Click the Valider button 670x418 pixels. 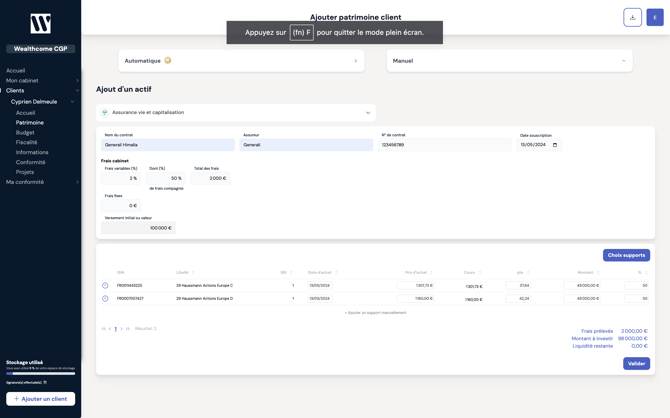pyautogui.click(x=636, y=363)
